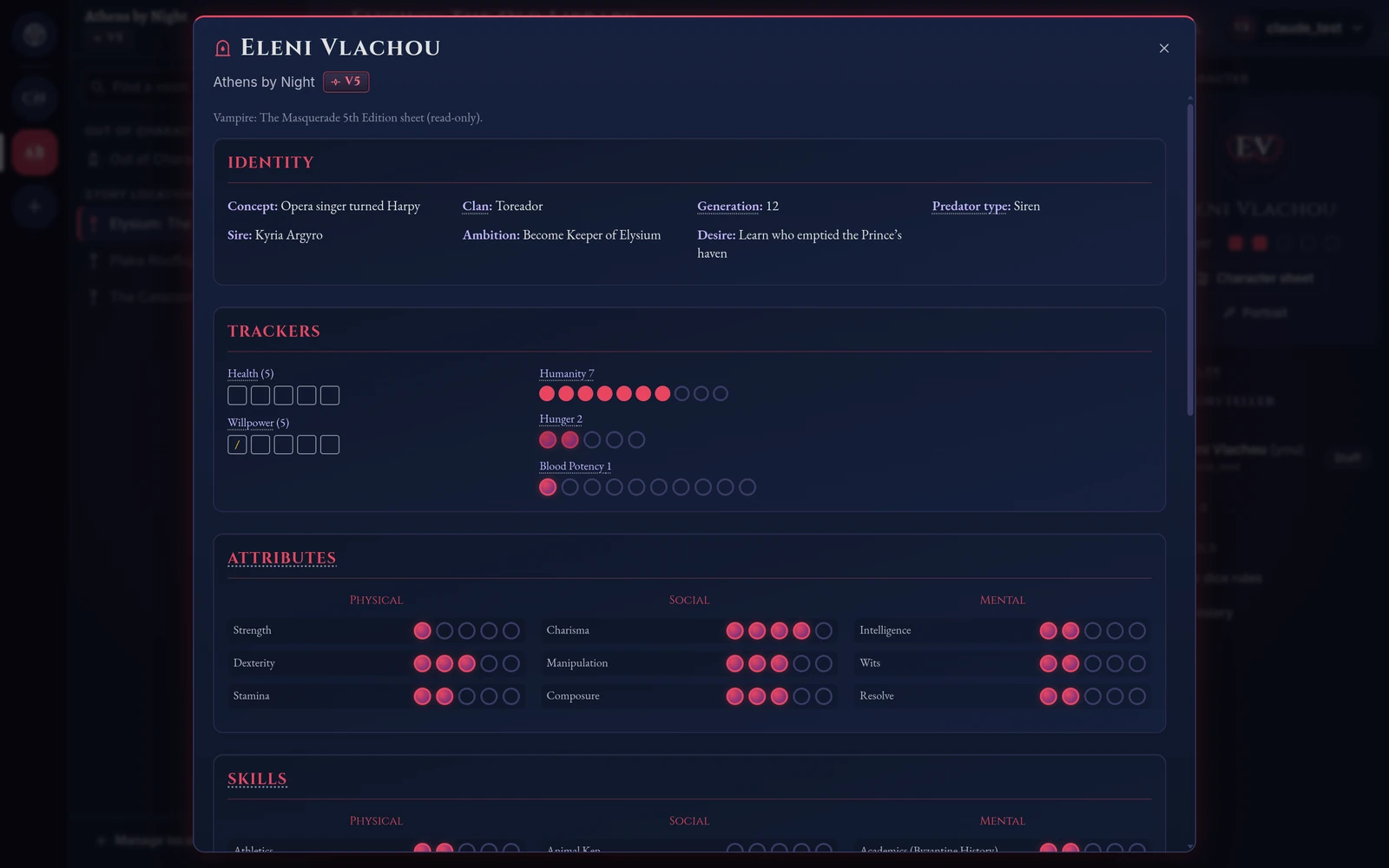This screenshot has width=1389, height=868.
Task: Click the 'Become Keeper of Elysium' ambition text
Action: [x=592, y=234]
